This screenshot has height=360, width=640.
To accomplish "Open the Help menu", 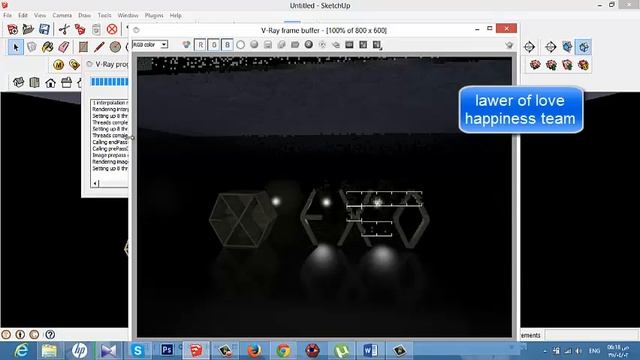I will [176, 15].
